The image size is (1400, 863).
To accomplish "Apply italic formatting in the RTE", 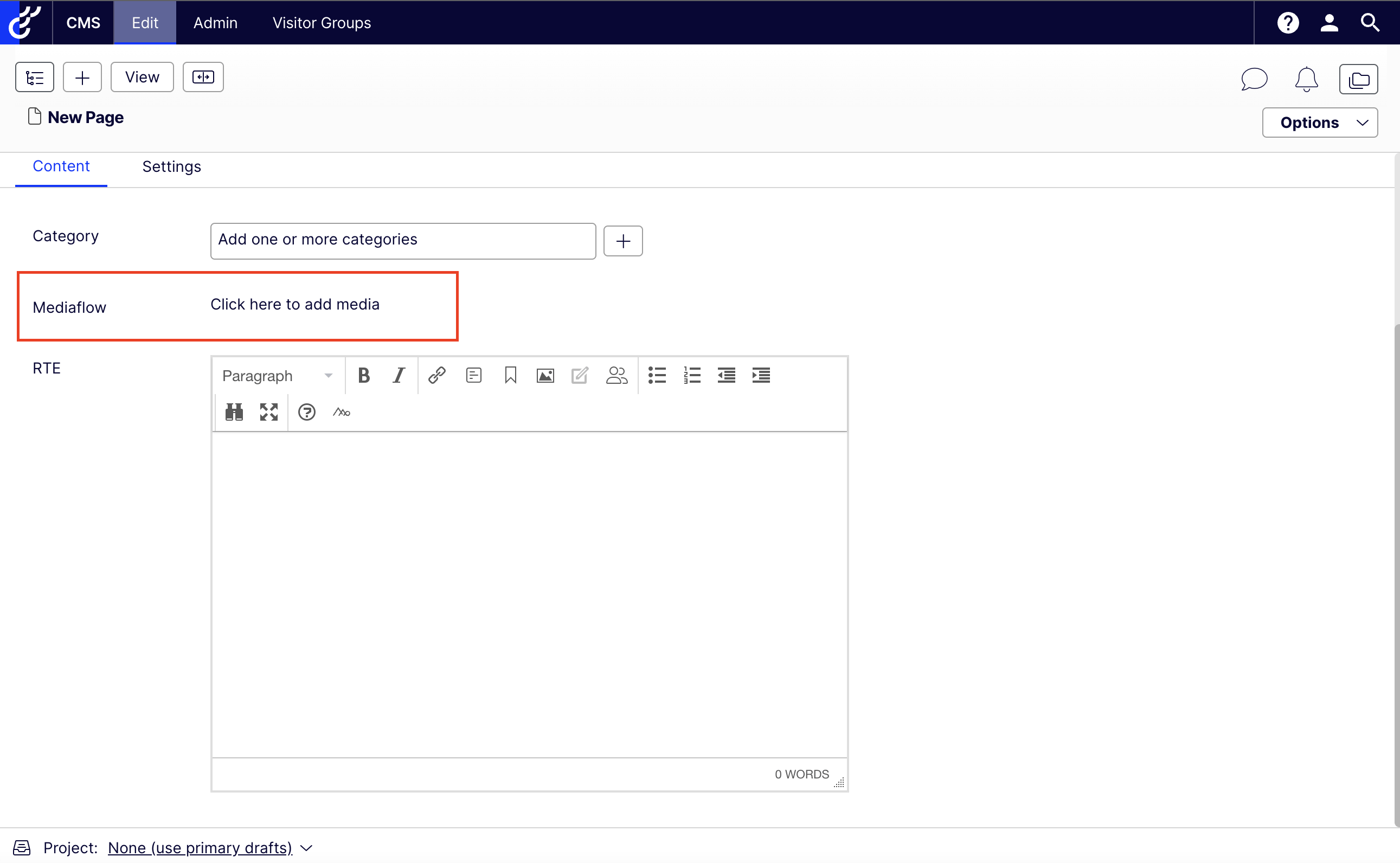I will pyautogui.click(x=399, y=375).
